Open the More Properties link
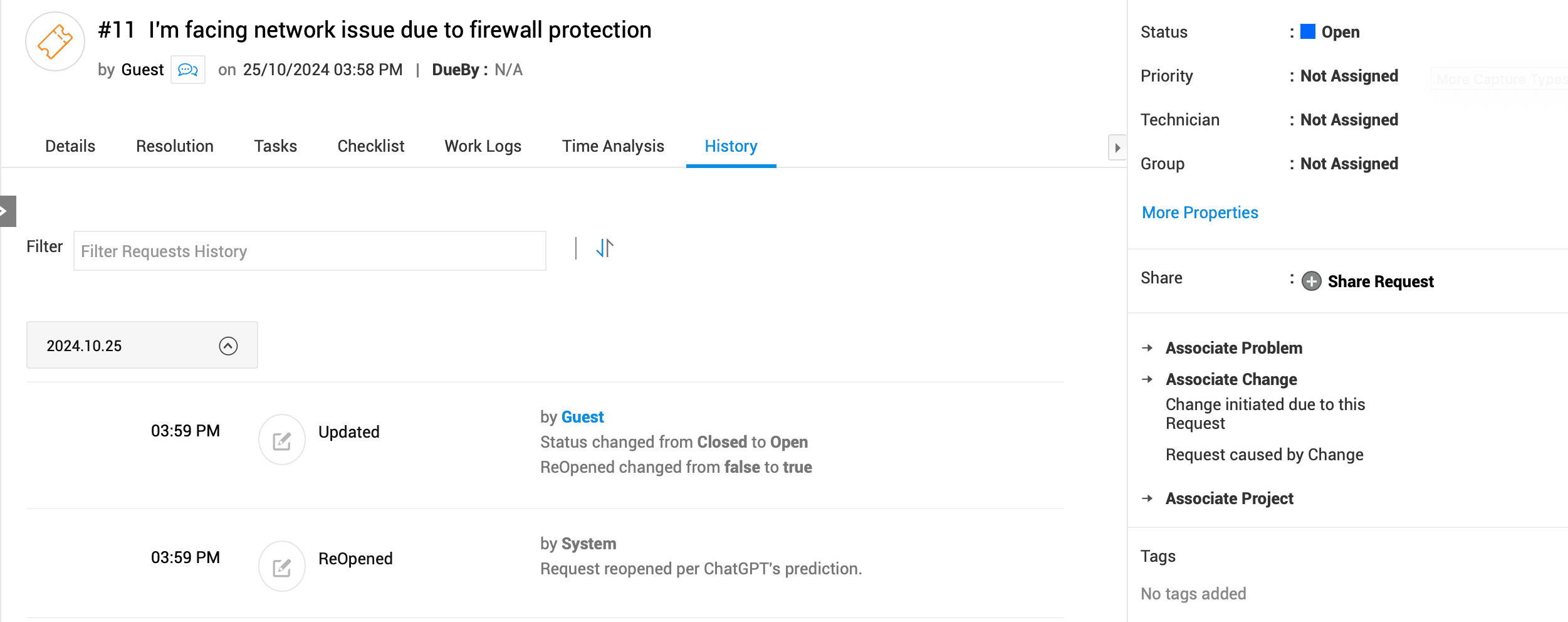This screenshot has height=622, width=1568. coord(1200,213)
